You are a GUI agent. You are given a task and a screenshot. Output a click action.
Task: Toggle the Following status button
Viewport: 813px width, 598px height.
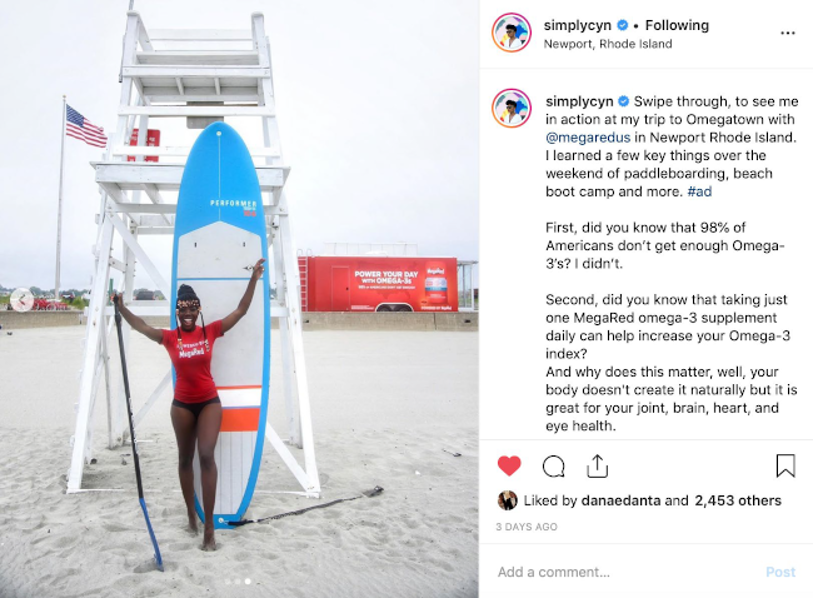tap(677, 25)
